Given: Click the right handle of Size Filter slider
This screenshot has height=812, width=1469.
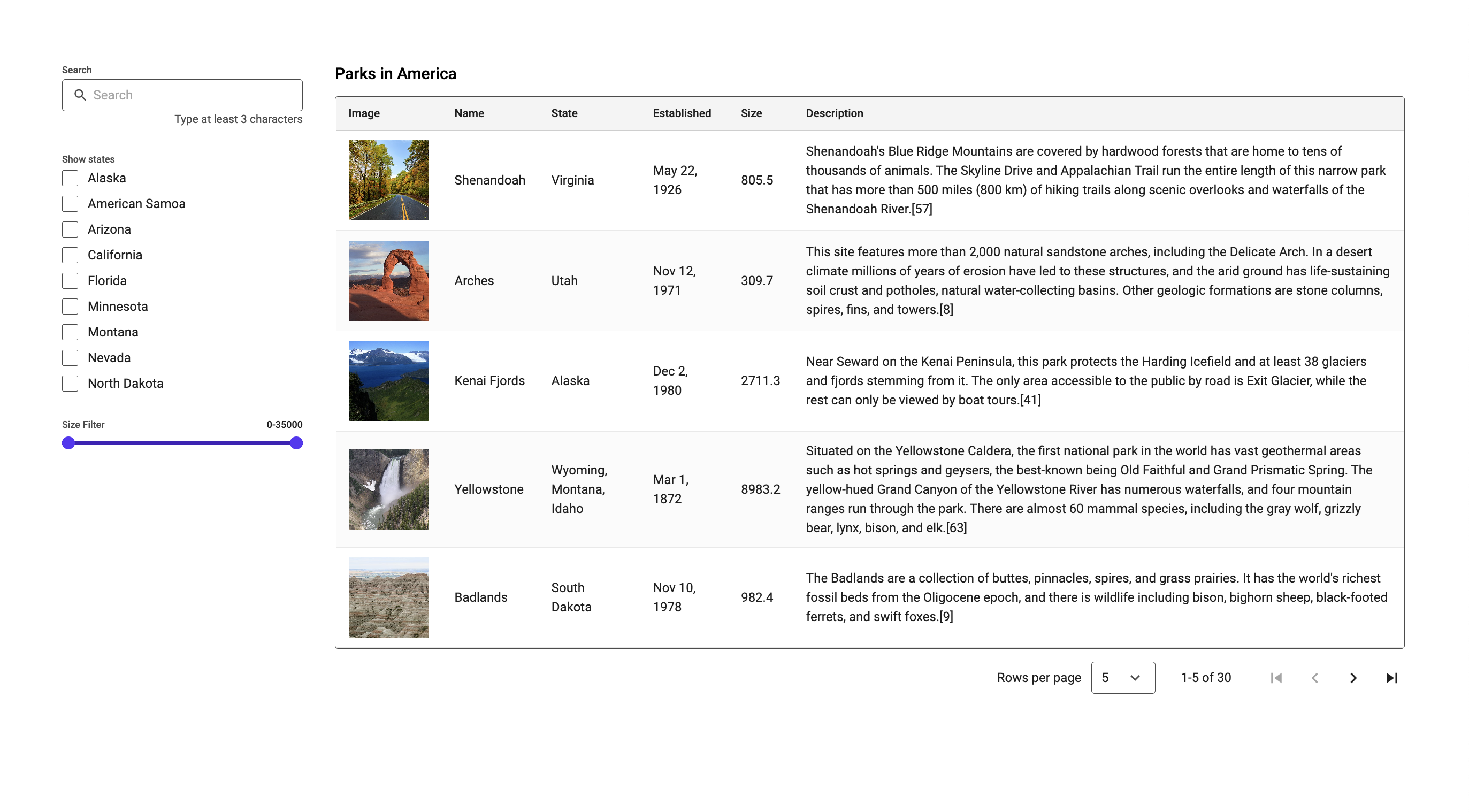Looking at the screenshot, I should pos(296,443).
